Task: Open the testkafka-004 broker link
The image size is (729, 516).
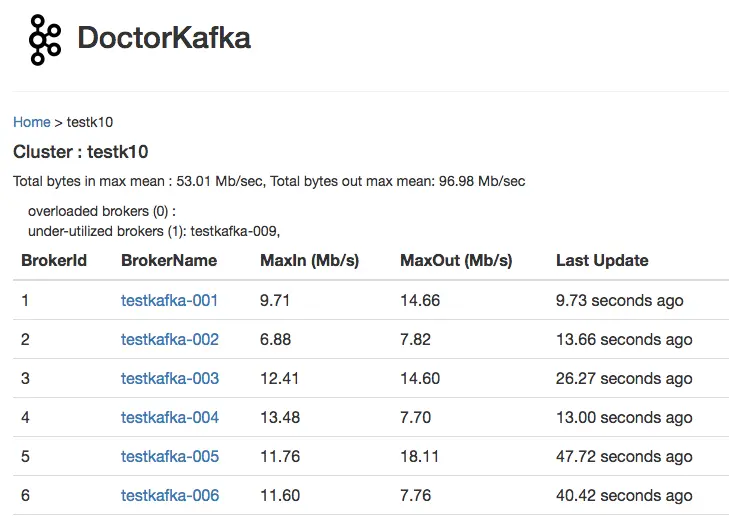Action: click(169, 417)
